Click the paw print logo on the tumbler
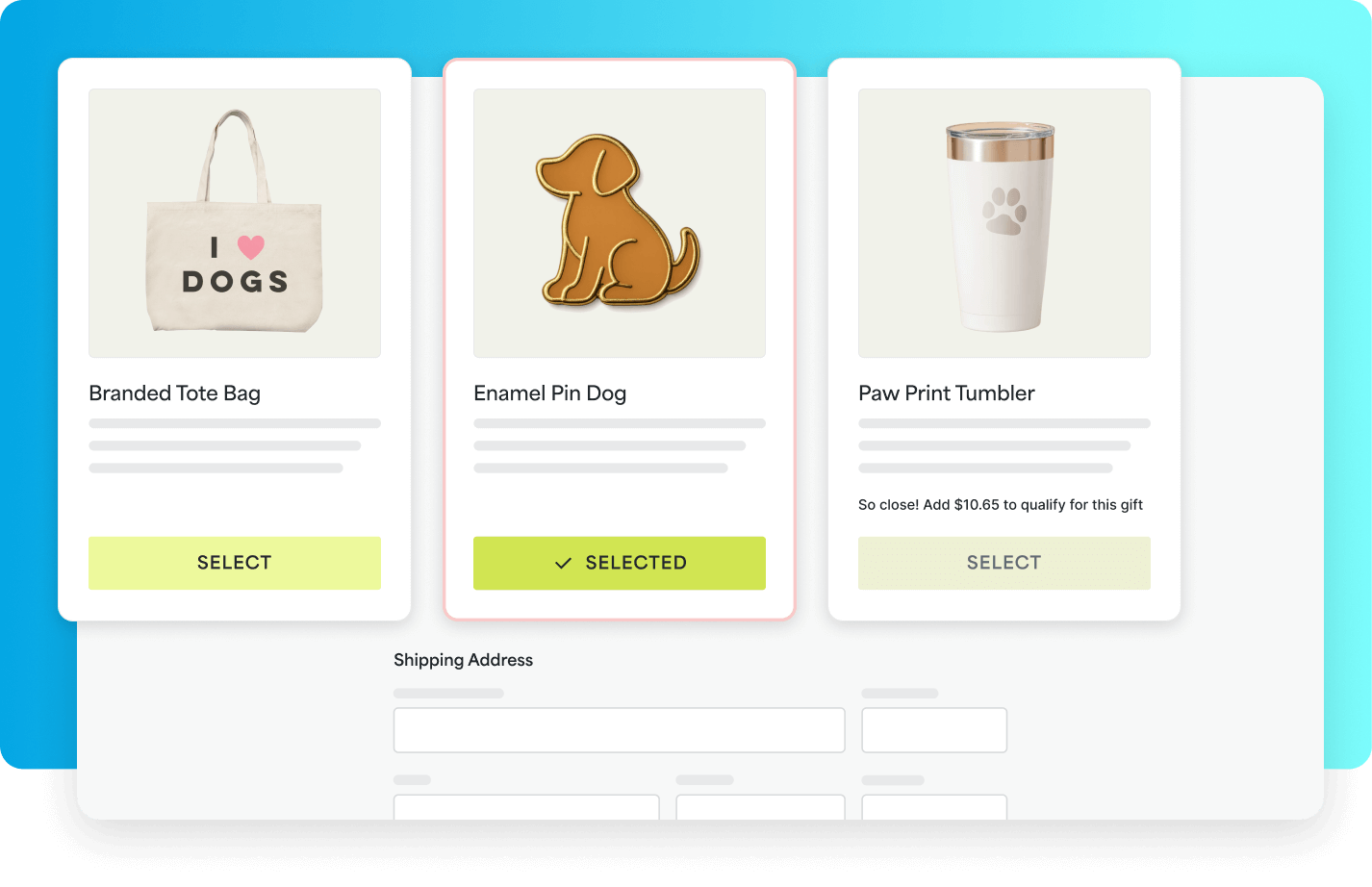Screen dimensions: 1372x887 coord(1004,212)
